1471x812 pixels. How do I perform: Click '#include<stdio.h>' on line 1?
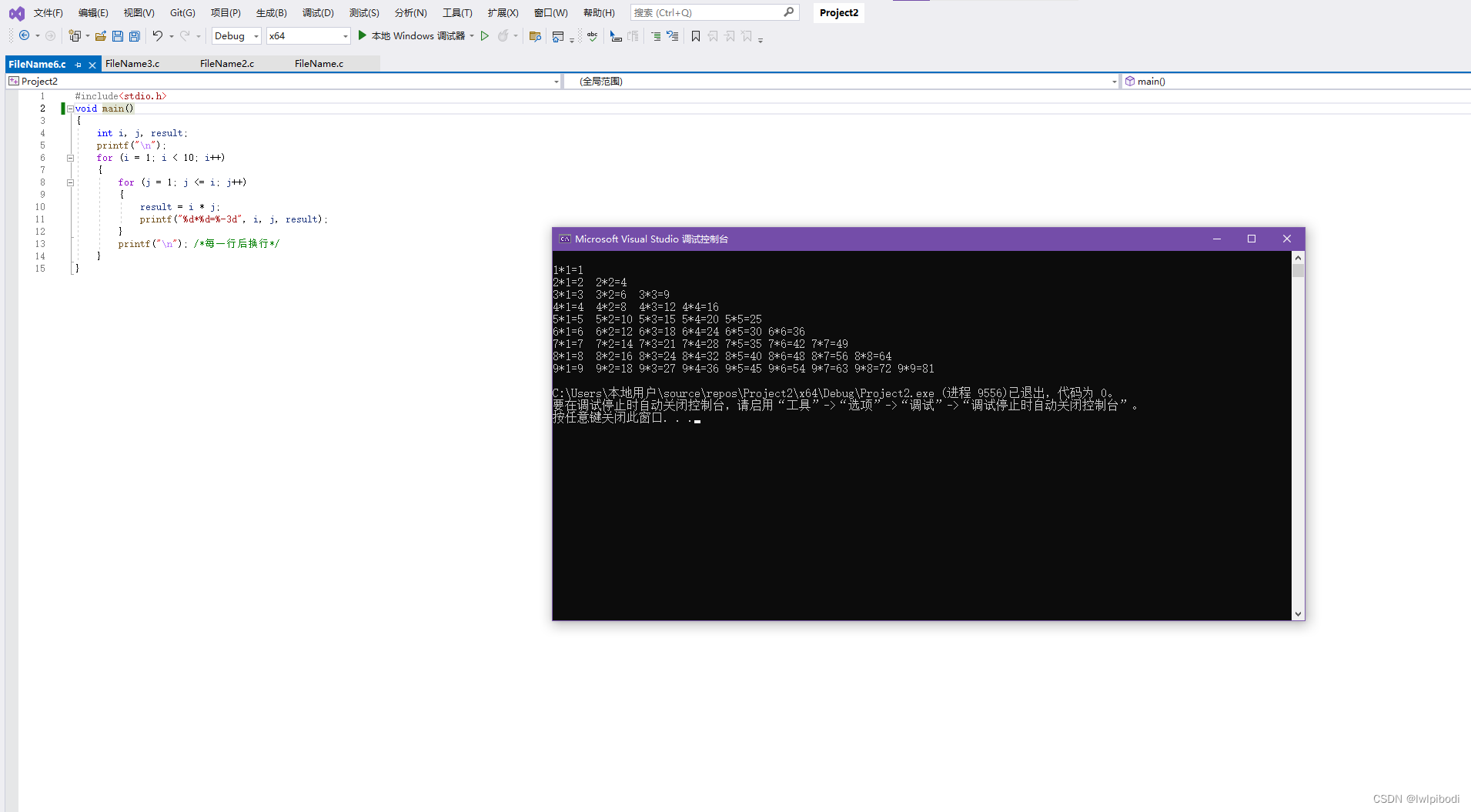121,96
